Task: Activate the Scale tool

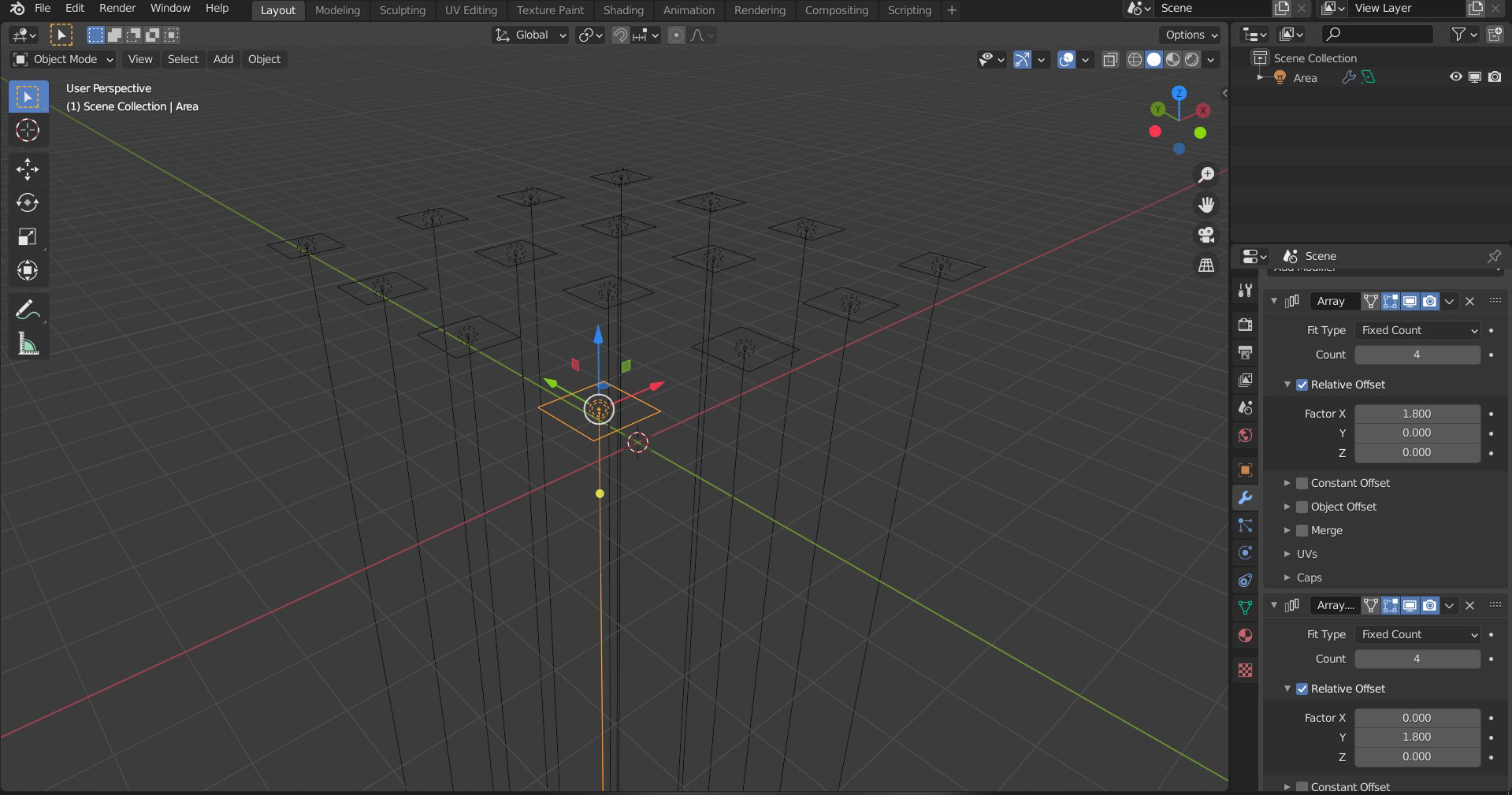Action: [x=28, y=237]
